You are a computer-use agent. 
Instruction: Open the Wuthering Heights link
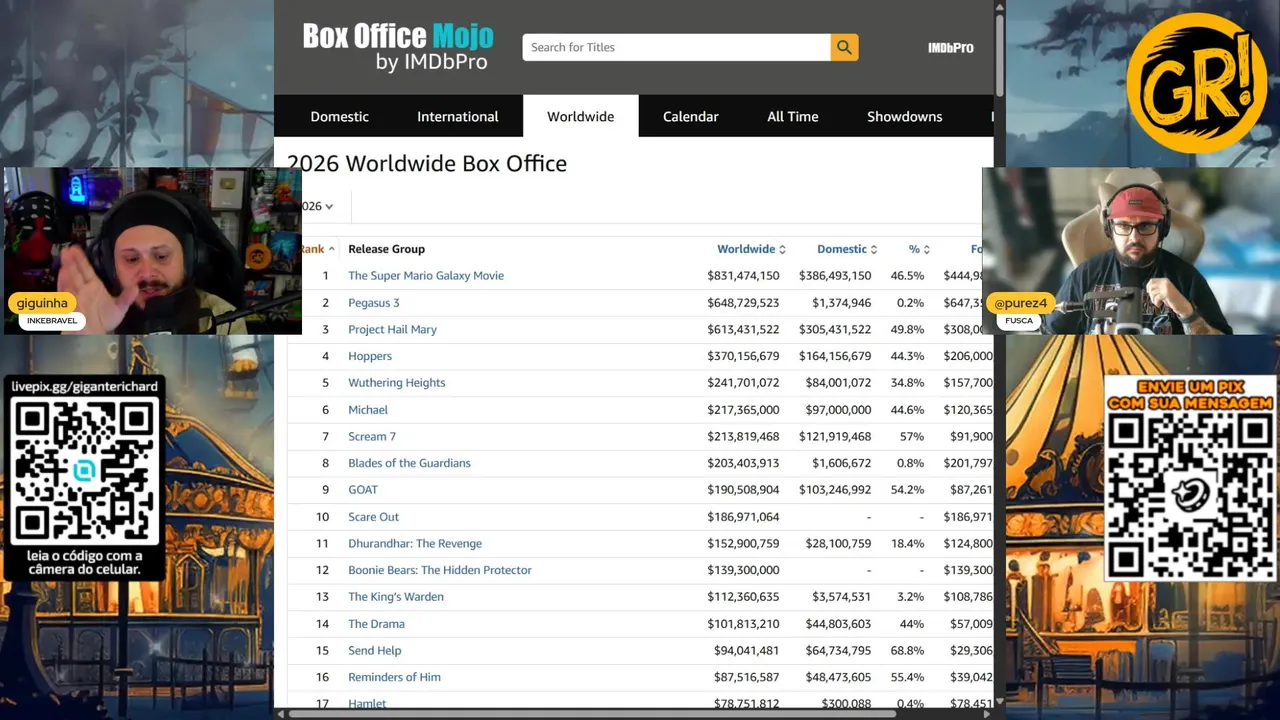point(397,383)
